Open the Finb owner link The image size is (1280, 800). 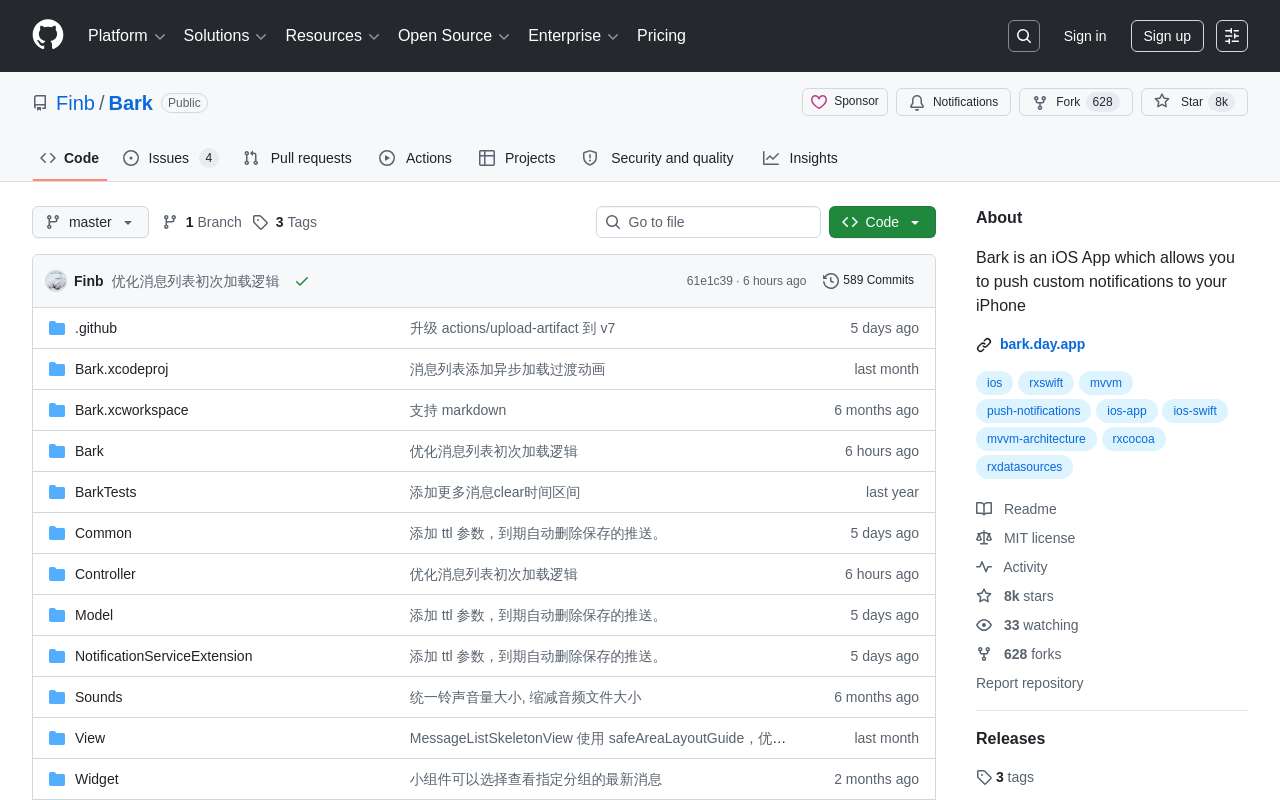(x=75, y=103)
